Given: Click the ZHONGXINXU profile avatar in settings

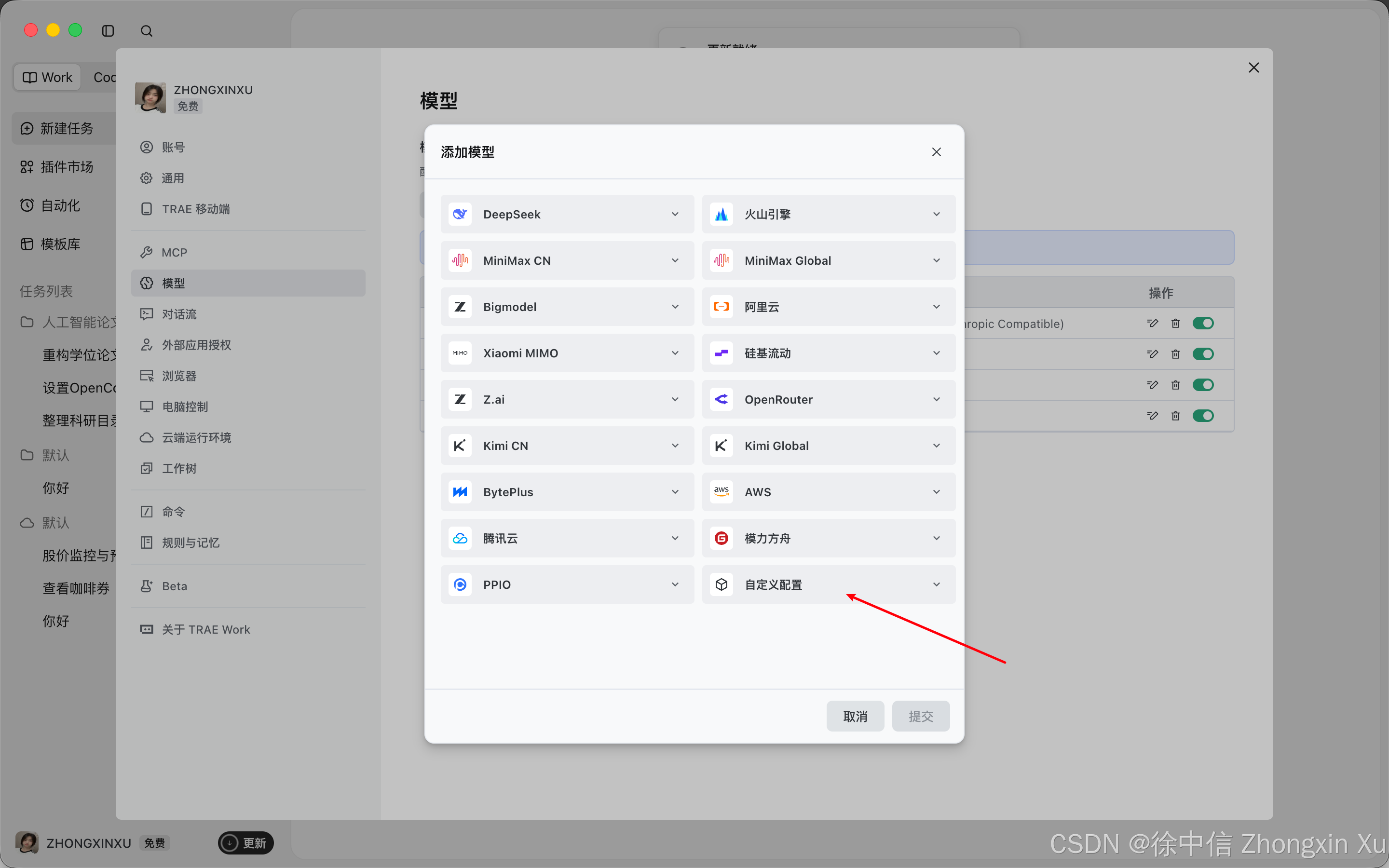Looking at the screenshot, I should [150, 97].
